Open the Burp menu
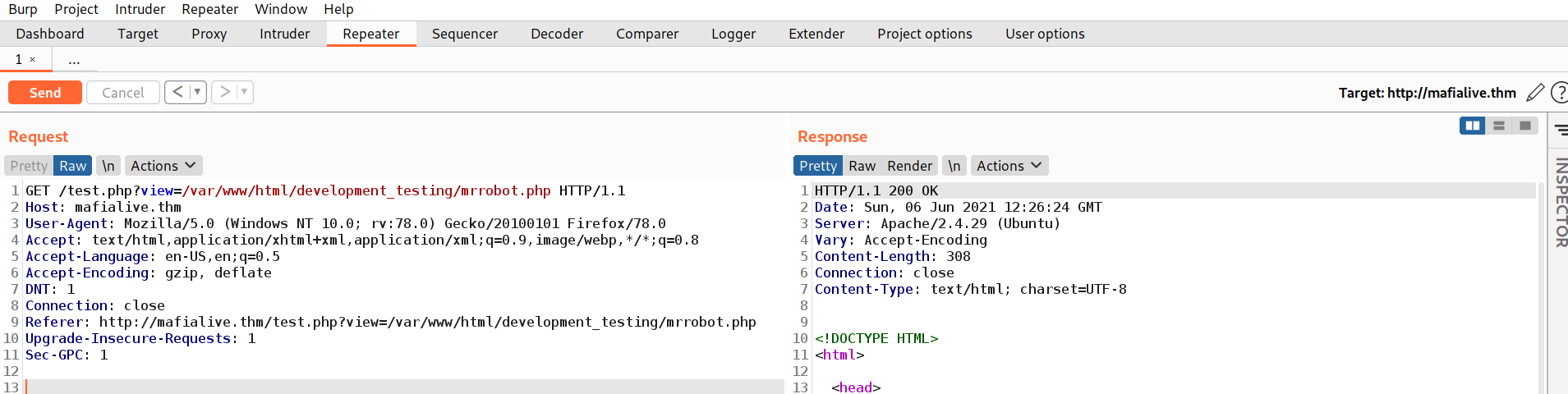The width and height of the screenshot is (1568, 394). click(x=23, y=9)
